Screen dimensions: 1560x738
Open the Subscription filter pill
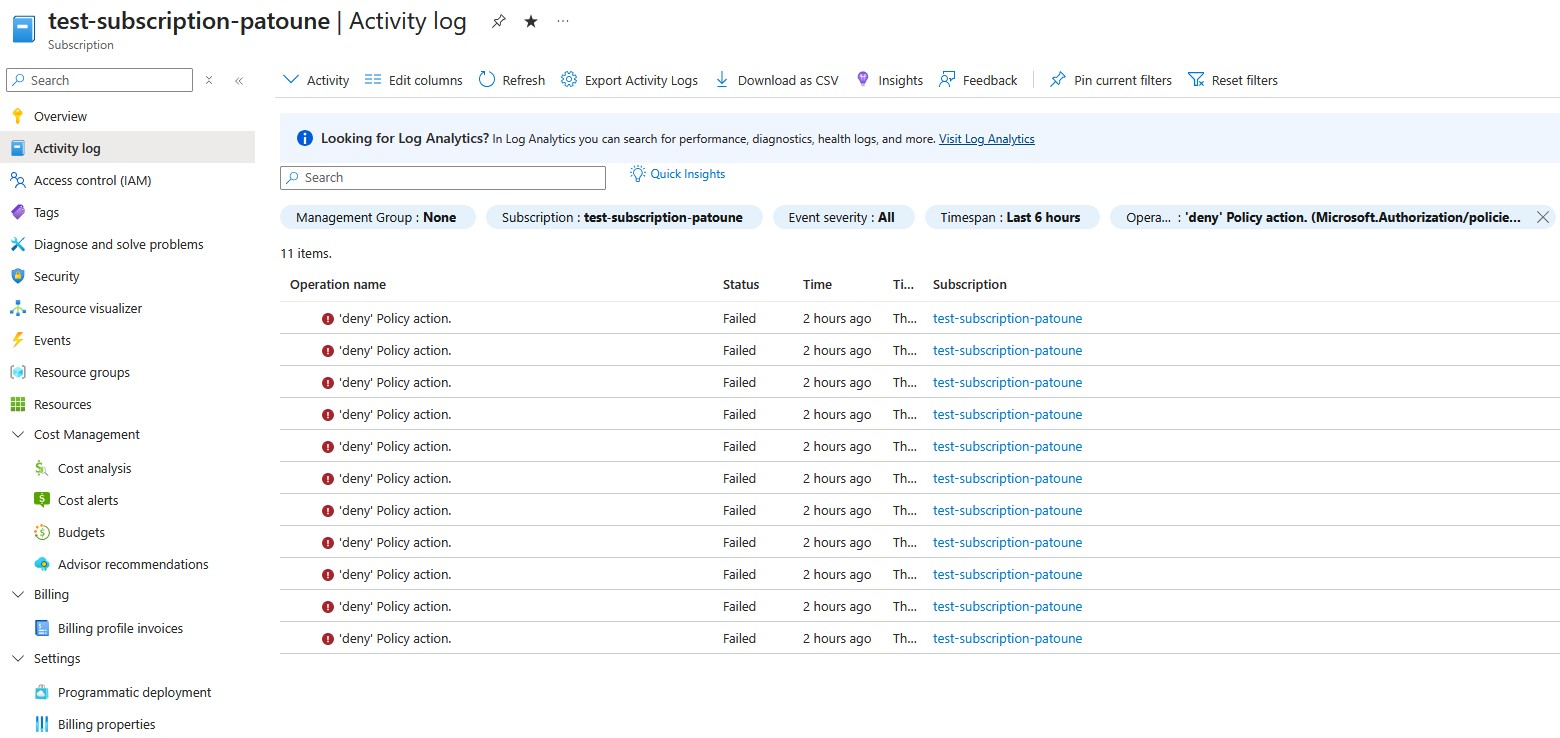(x=623, y=217)
